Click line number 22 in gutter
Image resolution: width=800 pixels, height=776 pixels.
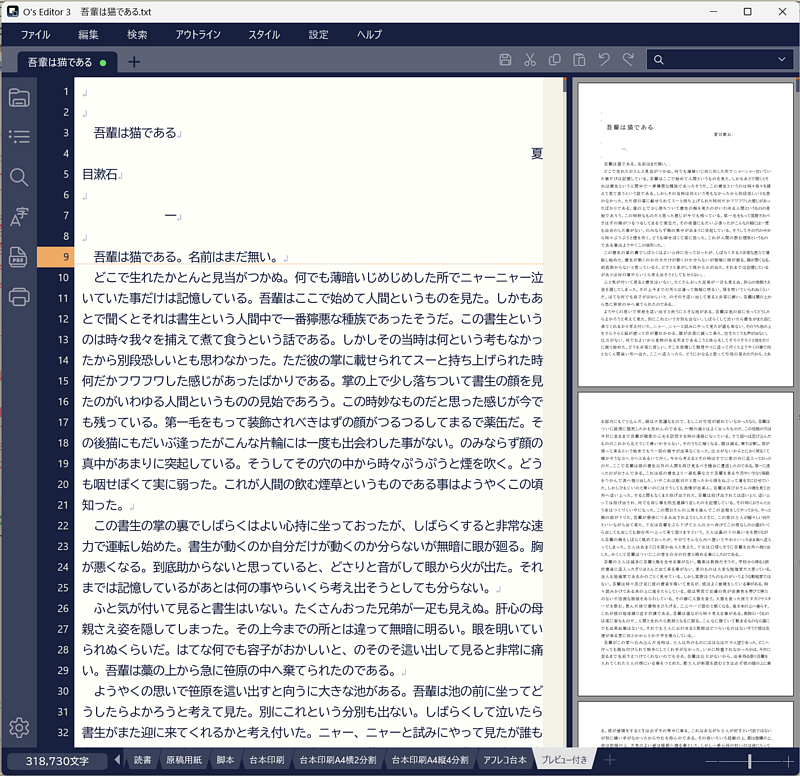pyautogui.click(x=63, y=525)
